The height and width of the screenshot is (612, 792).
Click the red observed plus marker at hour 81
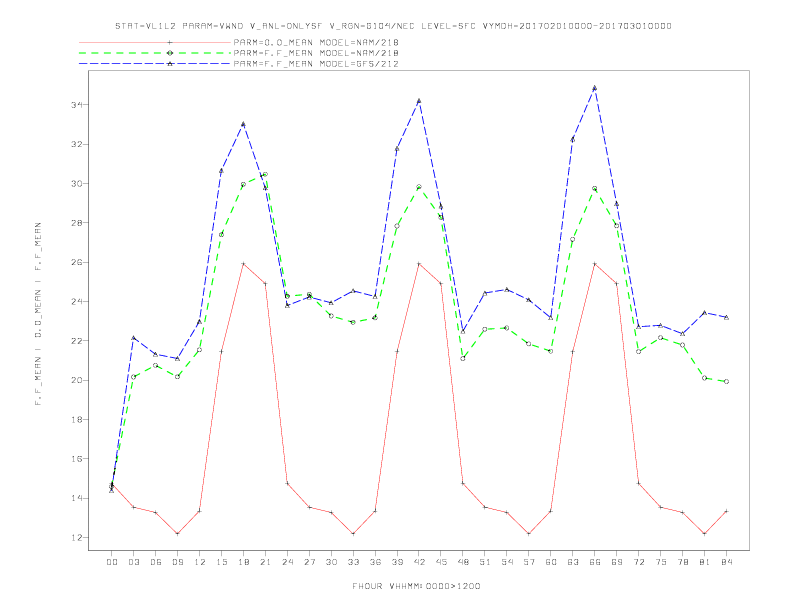[x=705, y=534]
